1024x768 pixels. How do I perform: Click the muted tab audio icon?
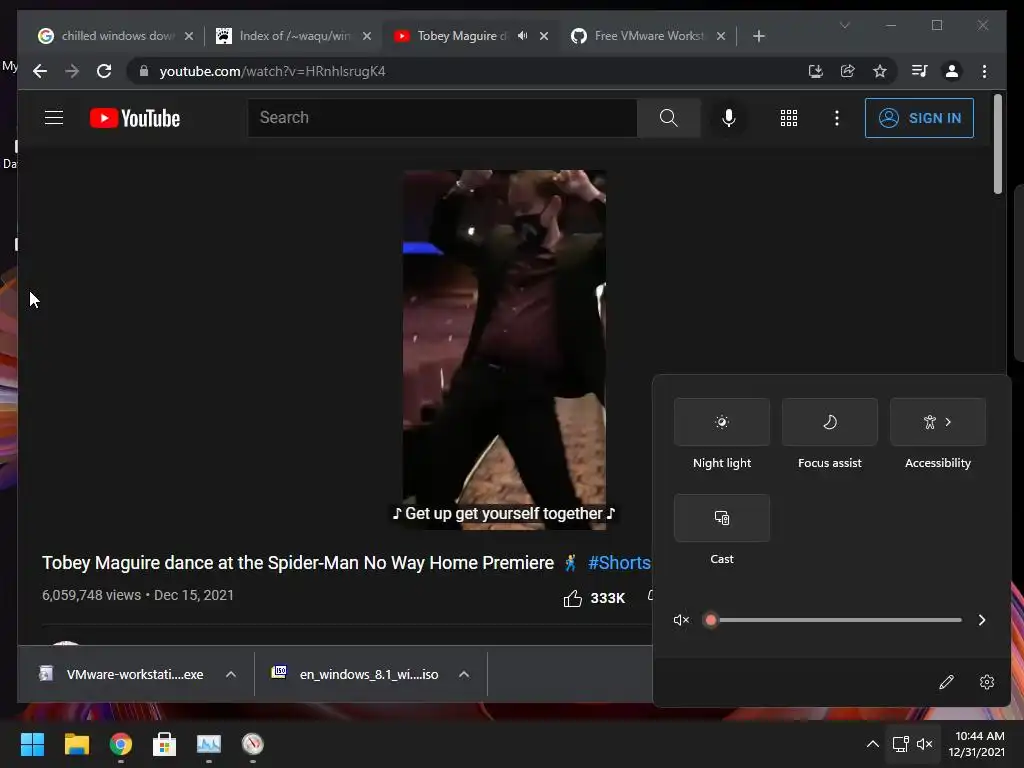click(x=522, y=36)
